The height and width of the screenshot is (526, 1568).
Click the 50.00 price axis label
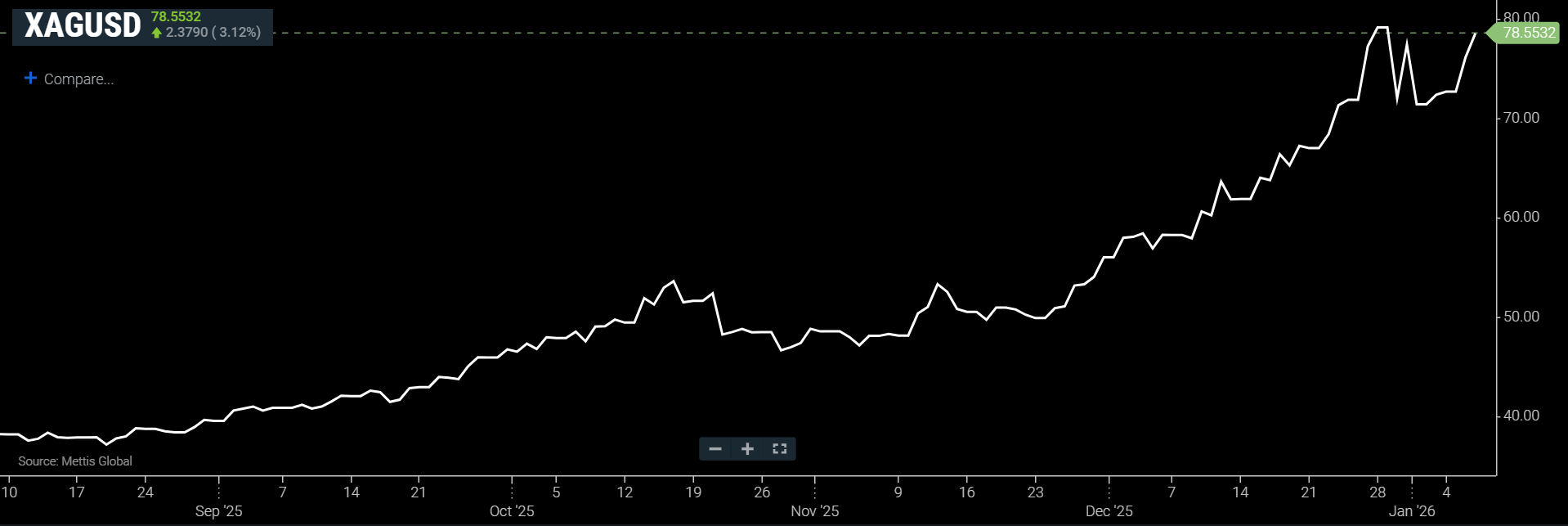coord(1521,317)
